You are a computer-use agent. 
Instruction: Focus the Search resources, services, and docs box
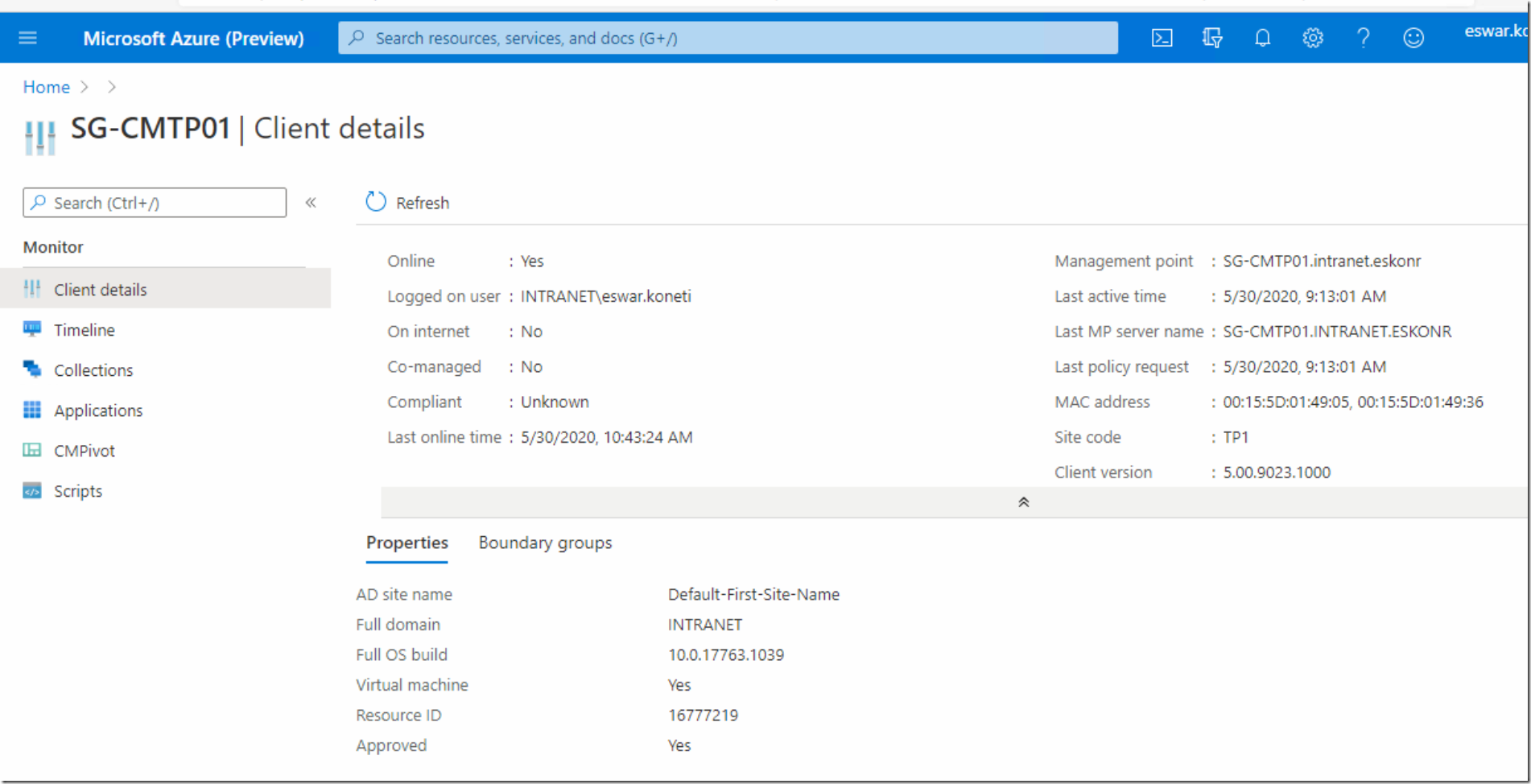click(x=728, y=38)
